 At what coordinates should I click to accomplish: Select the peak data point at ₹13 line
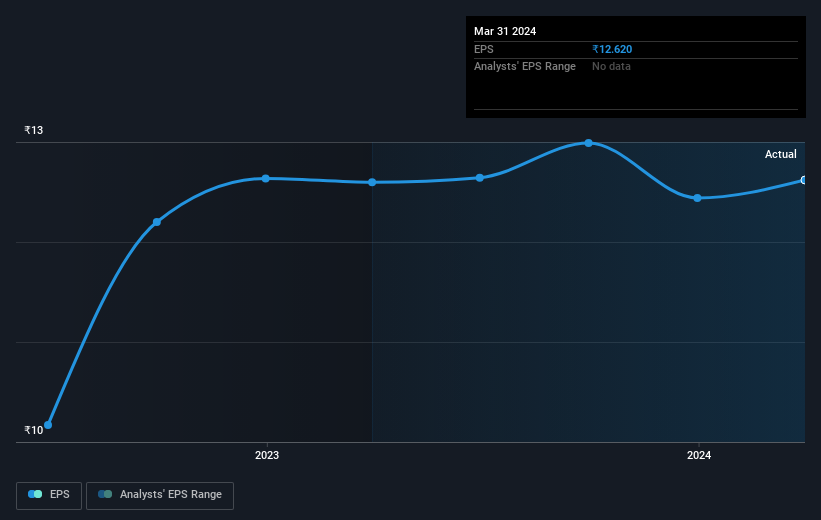coord(589,143)
